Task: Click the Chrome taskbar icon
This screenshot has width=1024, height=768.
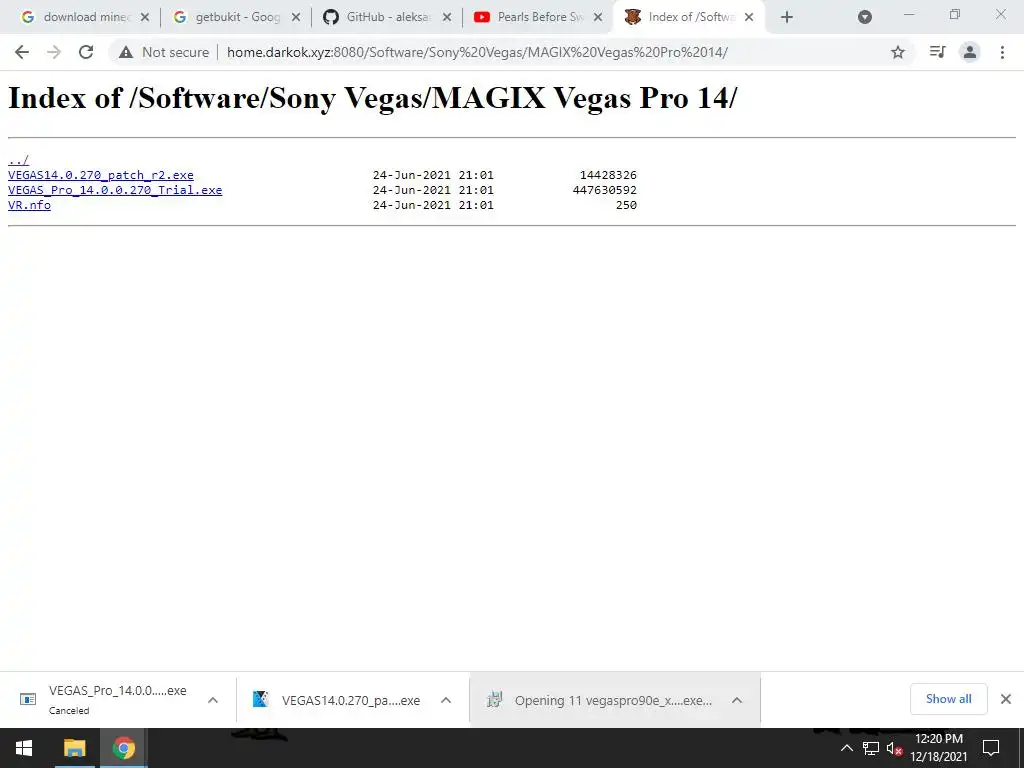Action: tap(123, 748)
